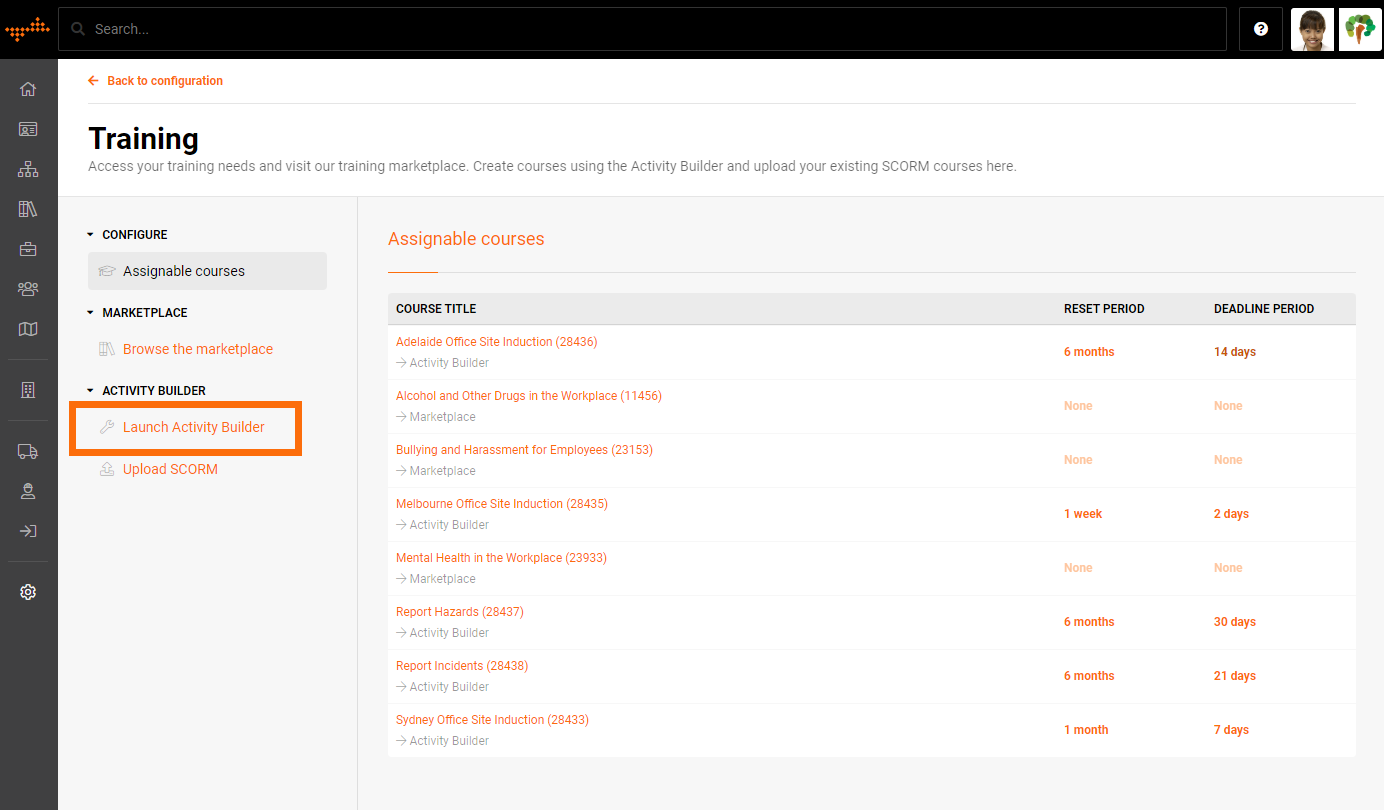Click the tree organization logo thumbnail
The height and width of the screenshot is (810, 1384).
[x=1360, y=30]
